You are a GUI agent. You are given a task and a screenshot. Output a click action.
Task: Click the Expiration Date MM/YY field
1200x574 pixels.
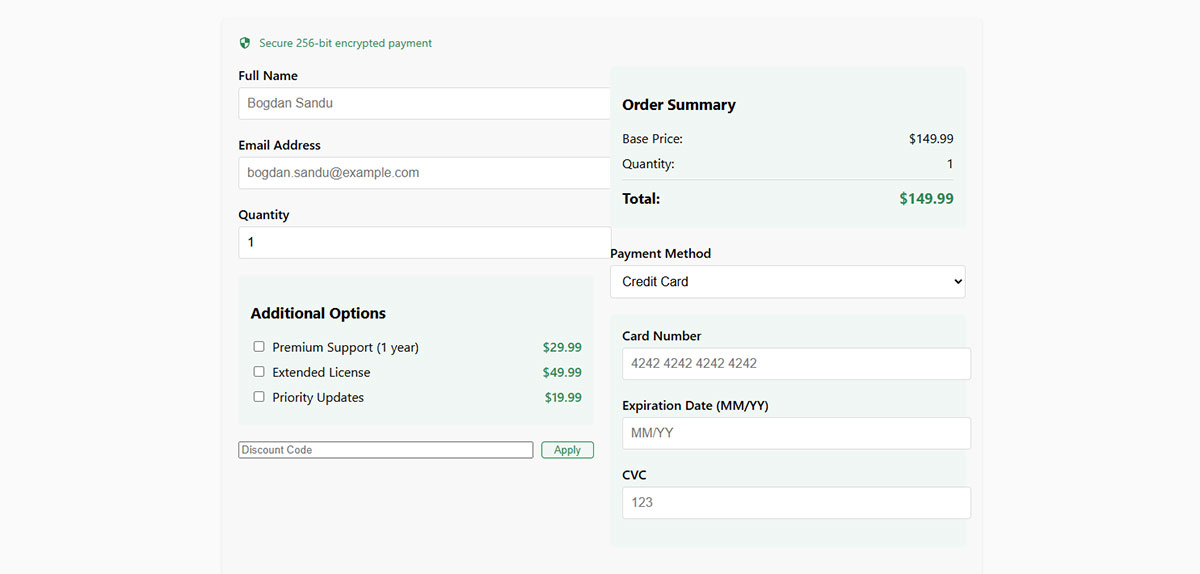click(796, 433)
